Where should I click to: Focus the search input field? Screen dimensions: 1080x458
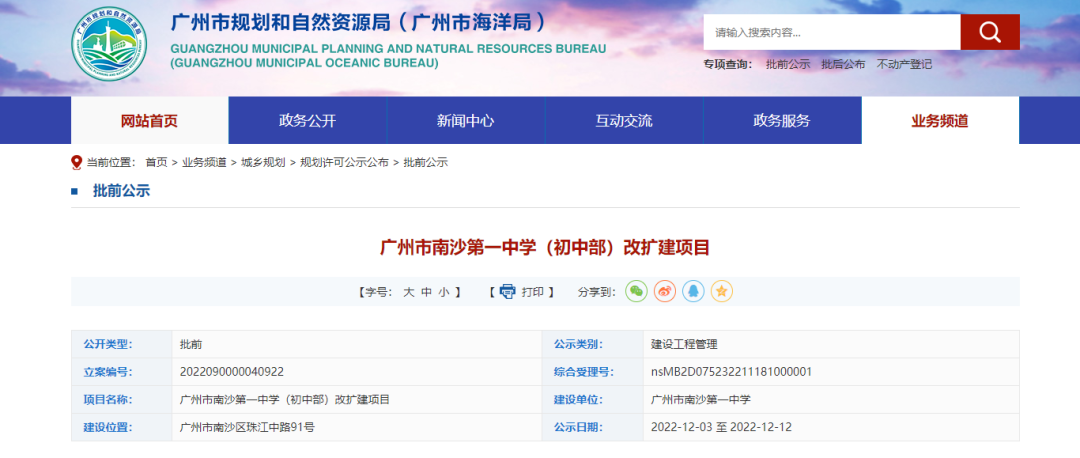point(831,32)
